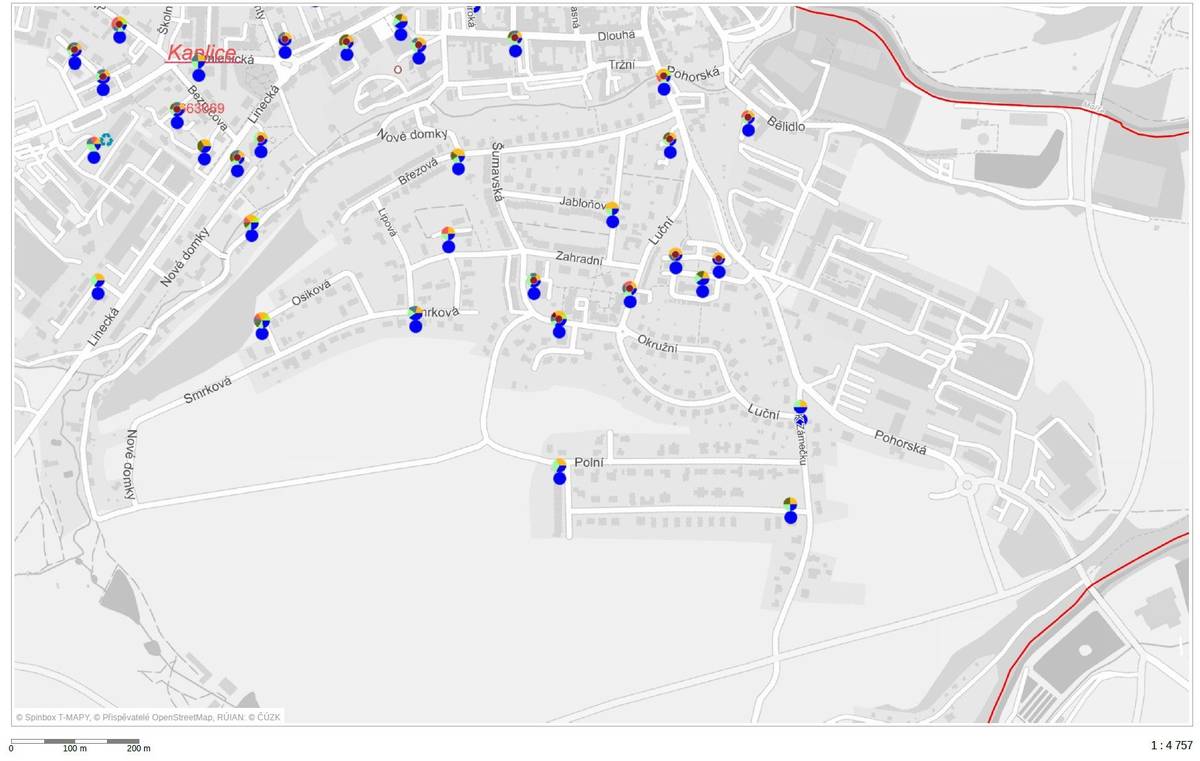Select the marker at Osiková street start
Viewport: 1200px width, 761px height.
262,326
